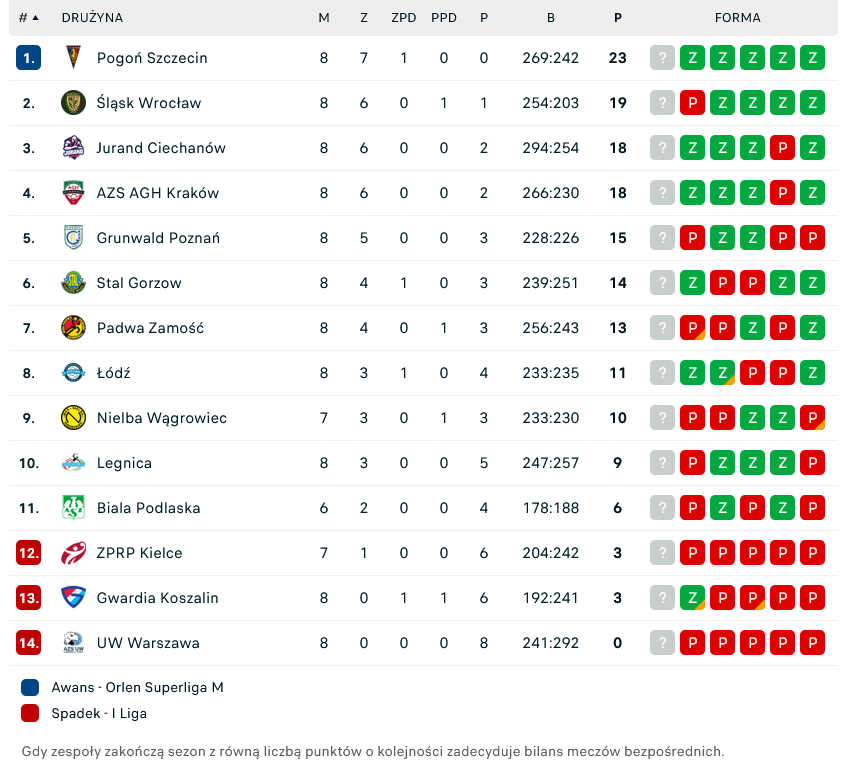
Task: Click the red position 12 badge
Action: click(x=29, y=553)
